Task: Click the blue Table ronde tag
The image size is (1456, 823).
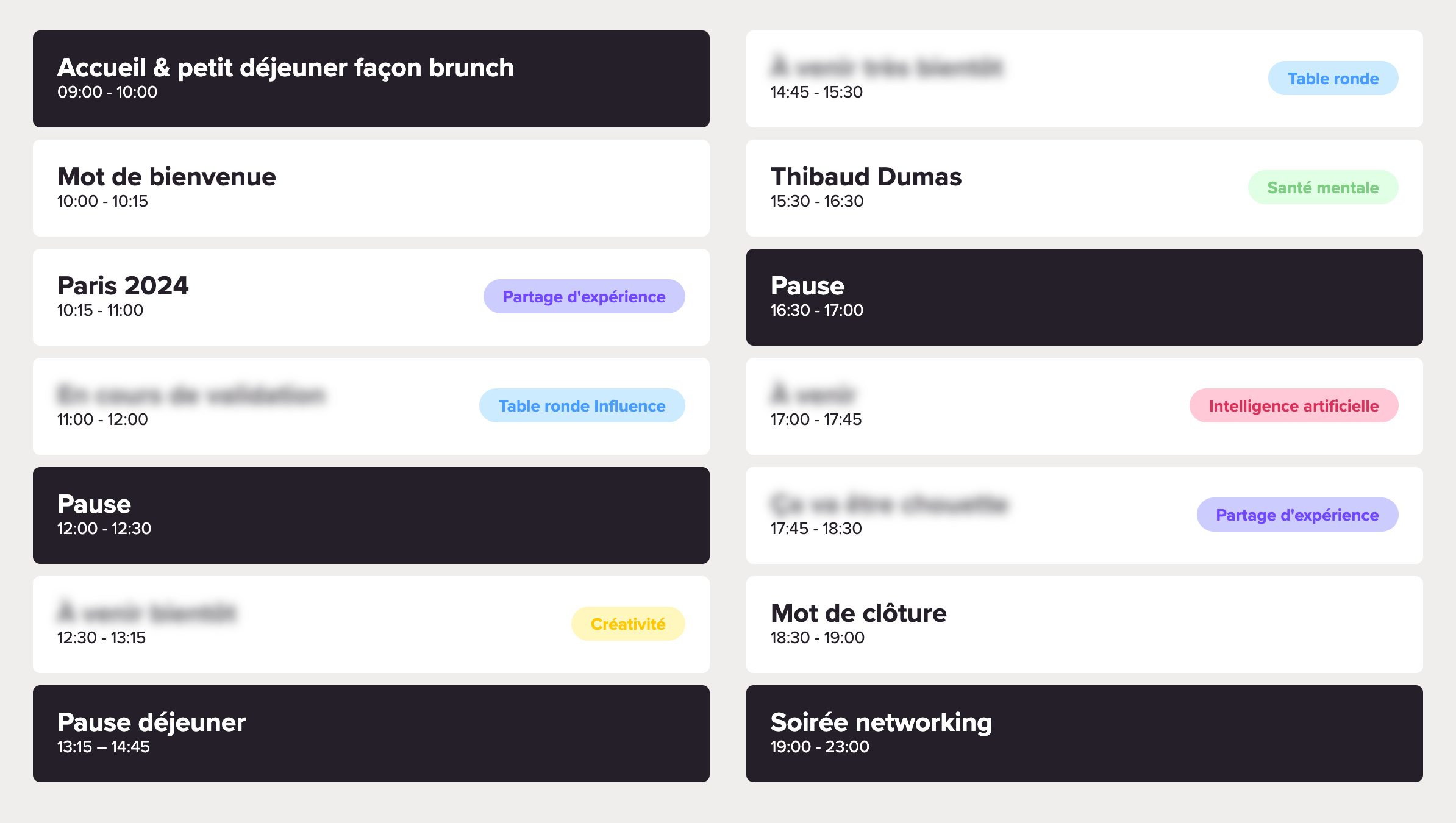Action: (1333, 79)
